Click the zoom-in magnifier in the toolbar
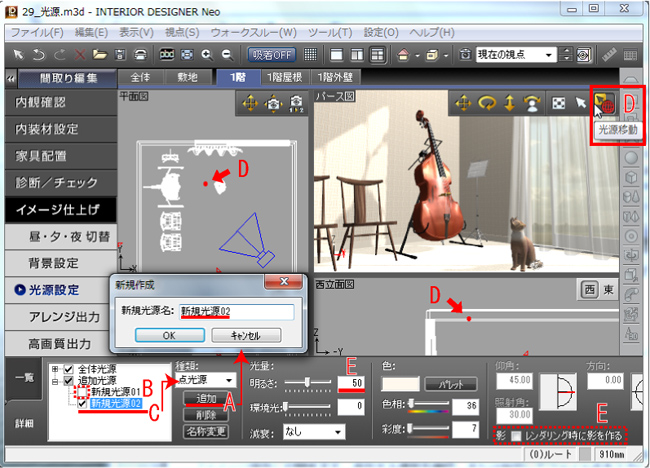The height and width of the screenshot is (468, 650). (206, 54)
